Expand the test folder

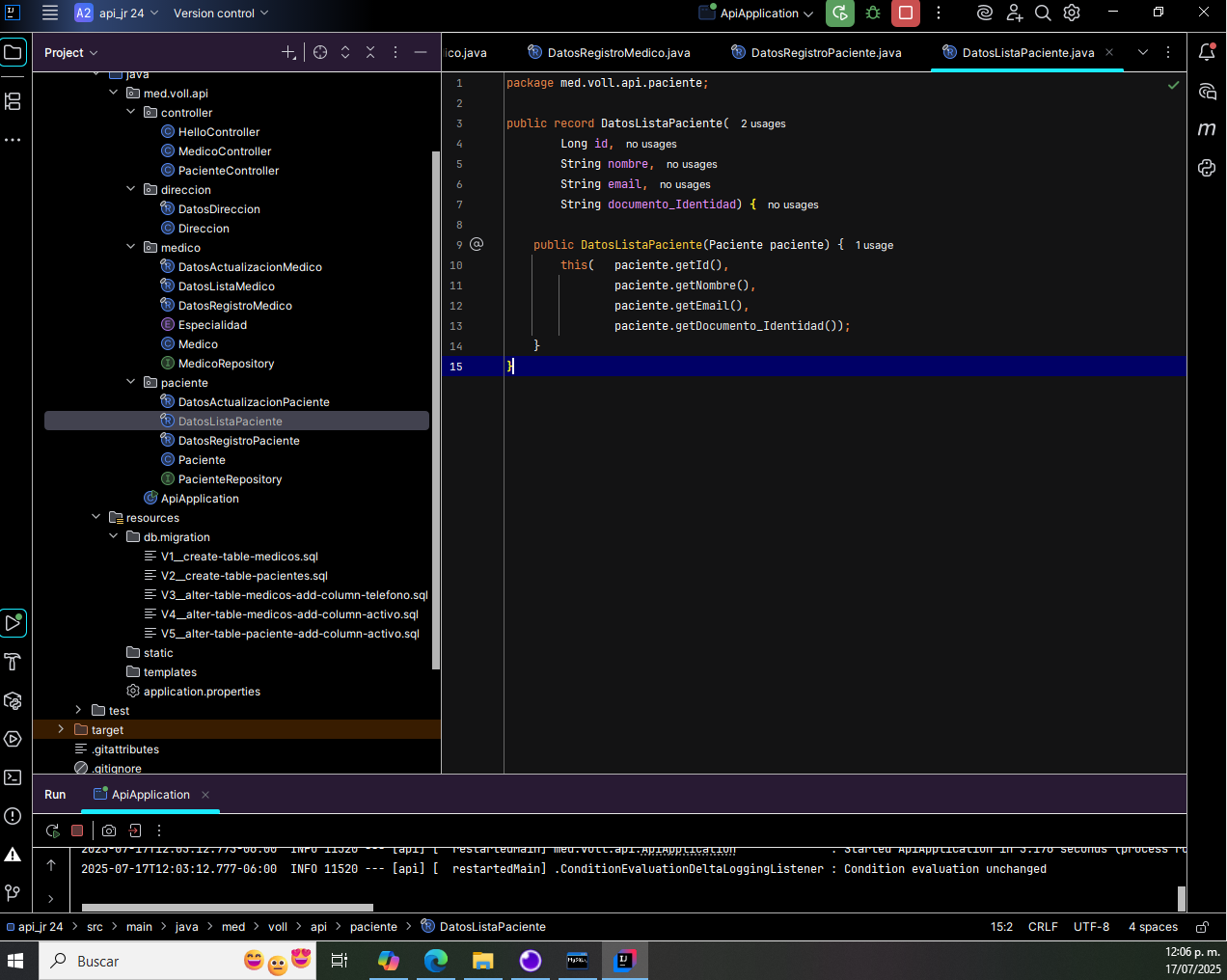[x=79, y=710]
